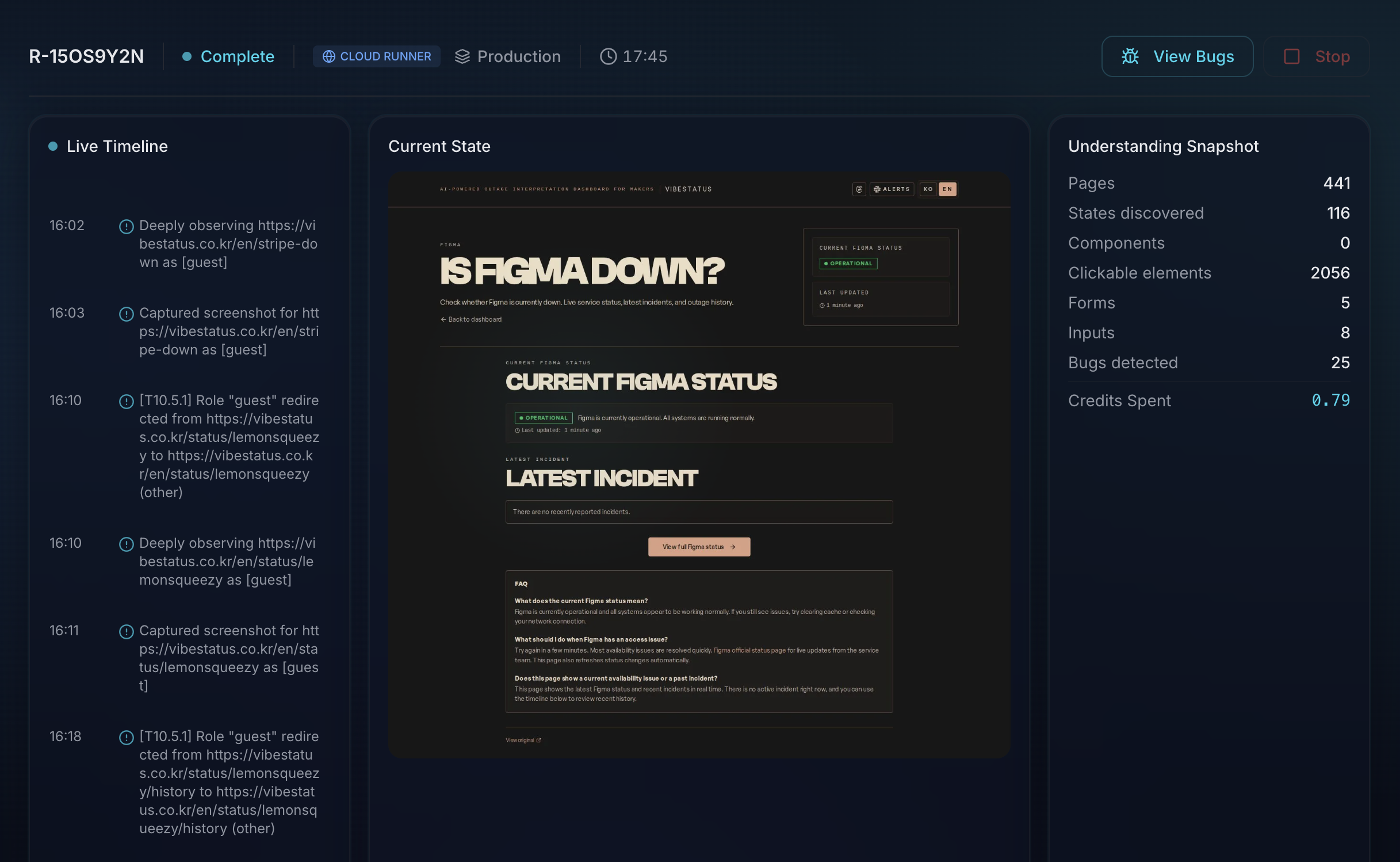The width and height of the screenshot is (1400, 862).
Task: Click the clock icon beside 17:45
Action: [608, 56]
